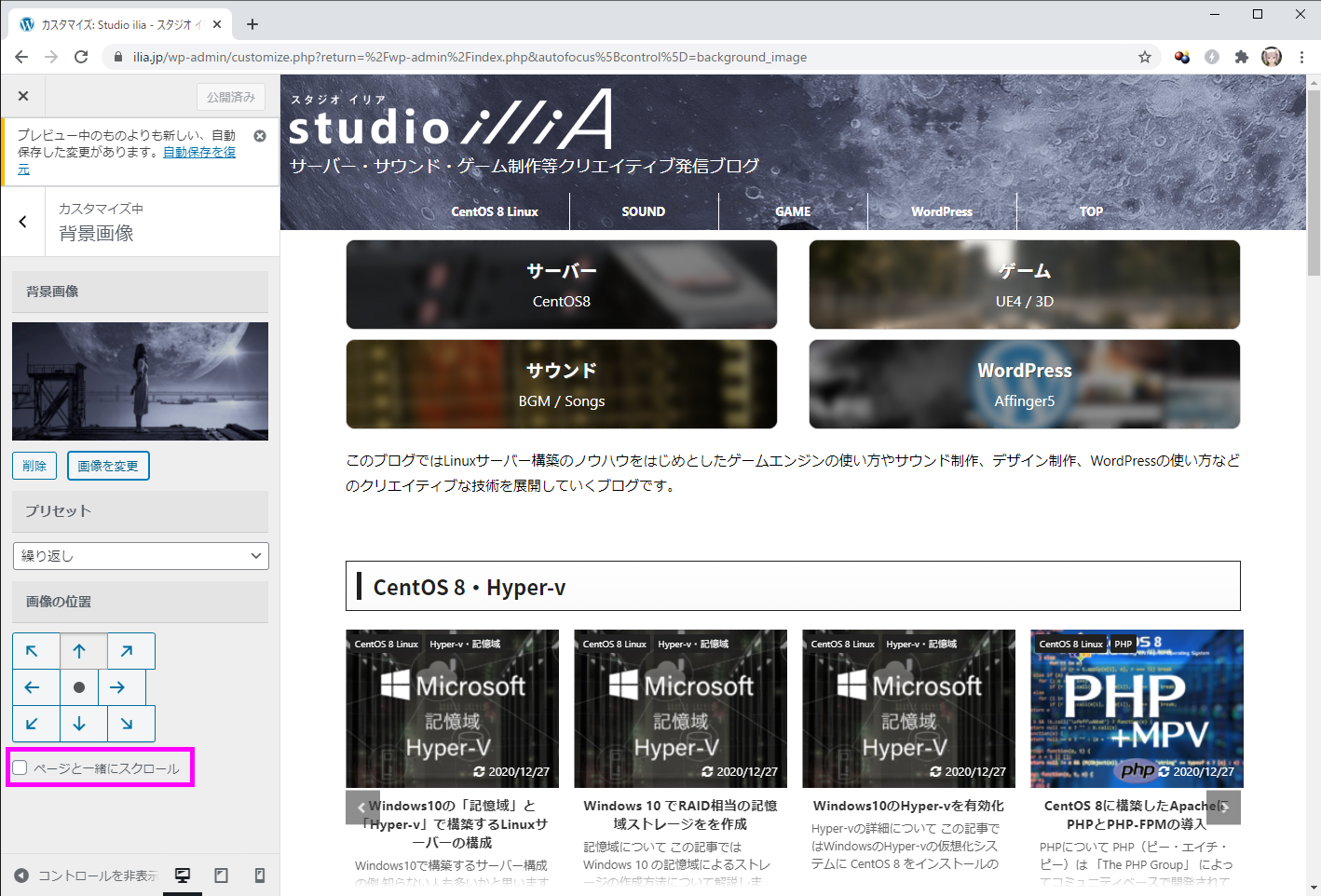
Task: Open the ゲーム UE4 / 3D banner
Action: pyautogui.click(x=1025, y=285)
